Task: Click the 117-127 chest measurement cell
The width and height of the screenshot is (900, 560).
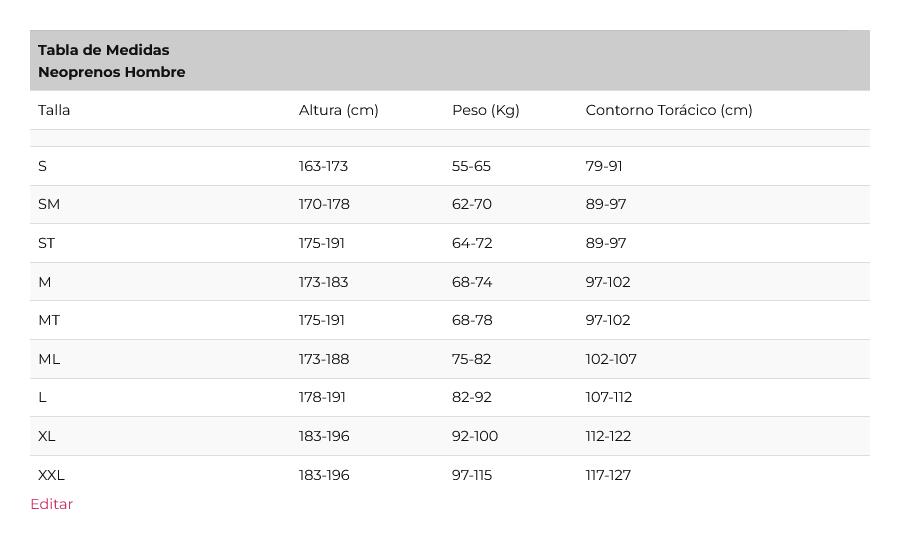Action: tap(608, 475)
